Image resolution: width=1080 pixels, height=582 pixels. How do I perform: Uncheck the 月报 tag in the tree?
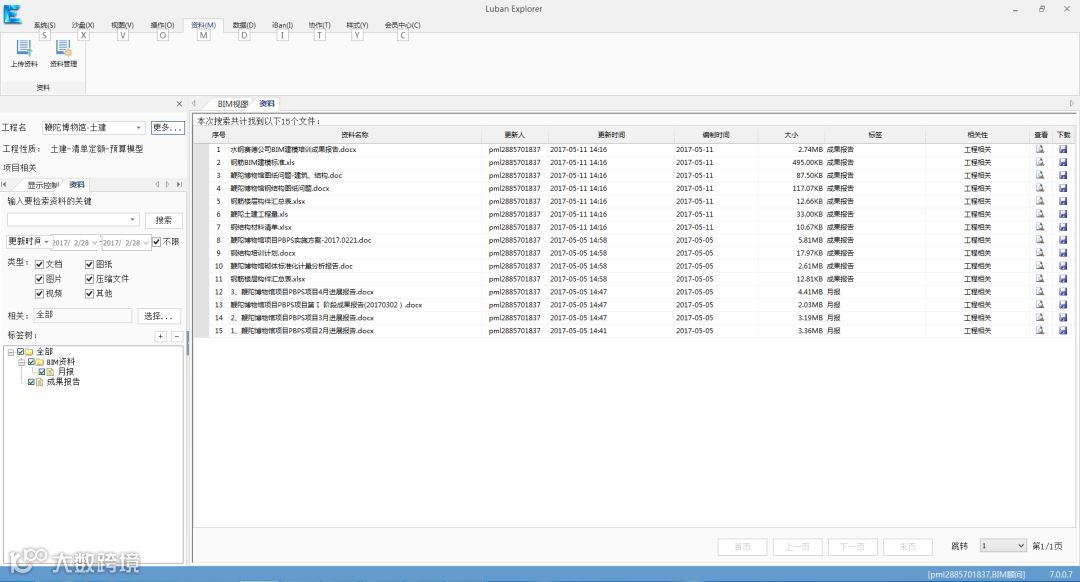41,372
